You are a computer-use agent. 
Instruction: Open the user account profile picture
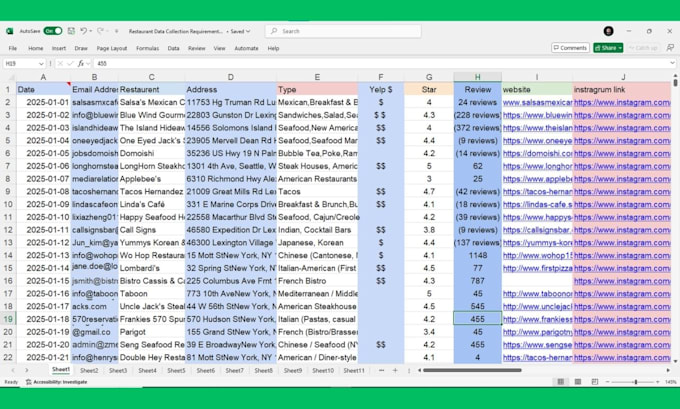tap(608, 31)
